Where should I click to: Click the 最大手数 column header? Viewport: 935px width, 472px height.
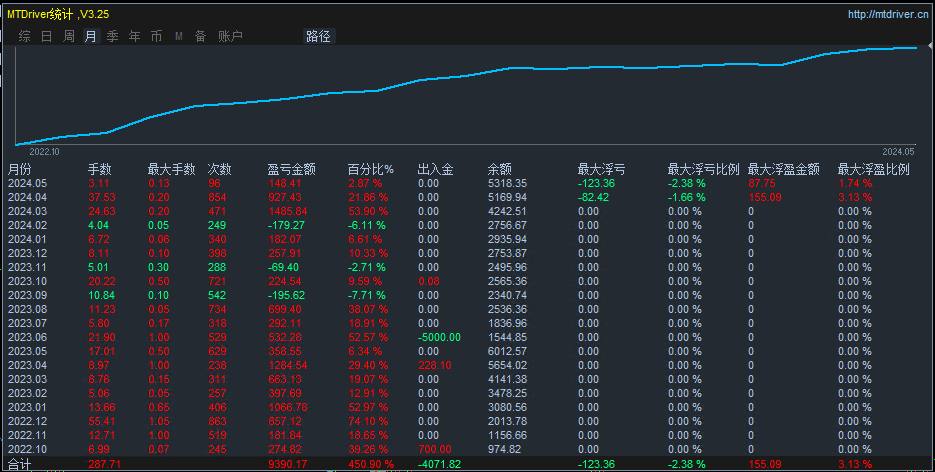pyautogui.click(x=171, y=169)
